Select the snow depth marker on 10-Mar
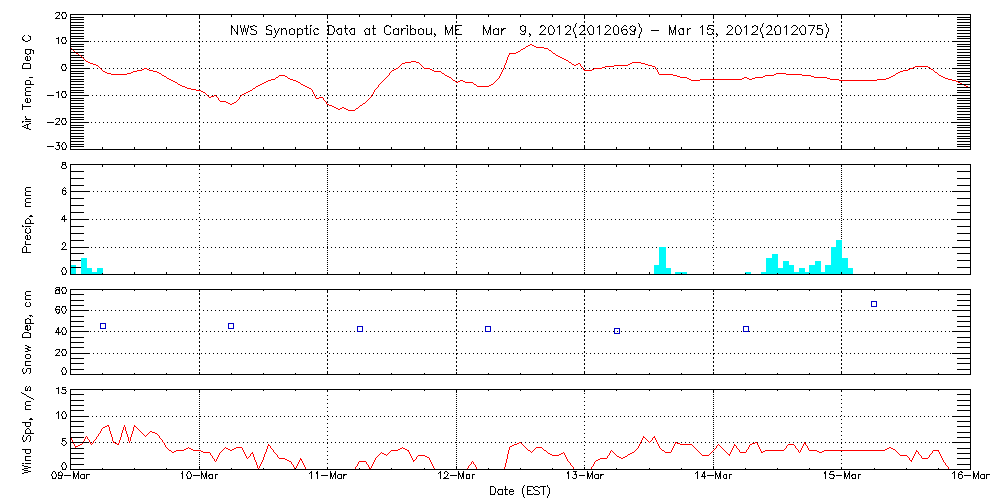 pyautogui.click(x=231, y=326)
